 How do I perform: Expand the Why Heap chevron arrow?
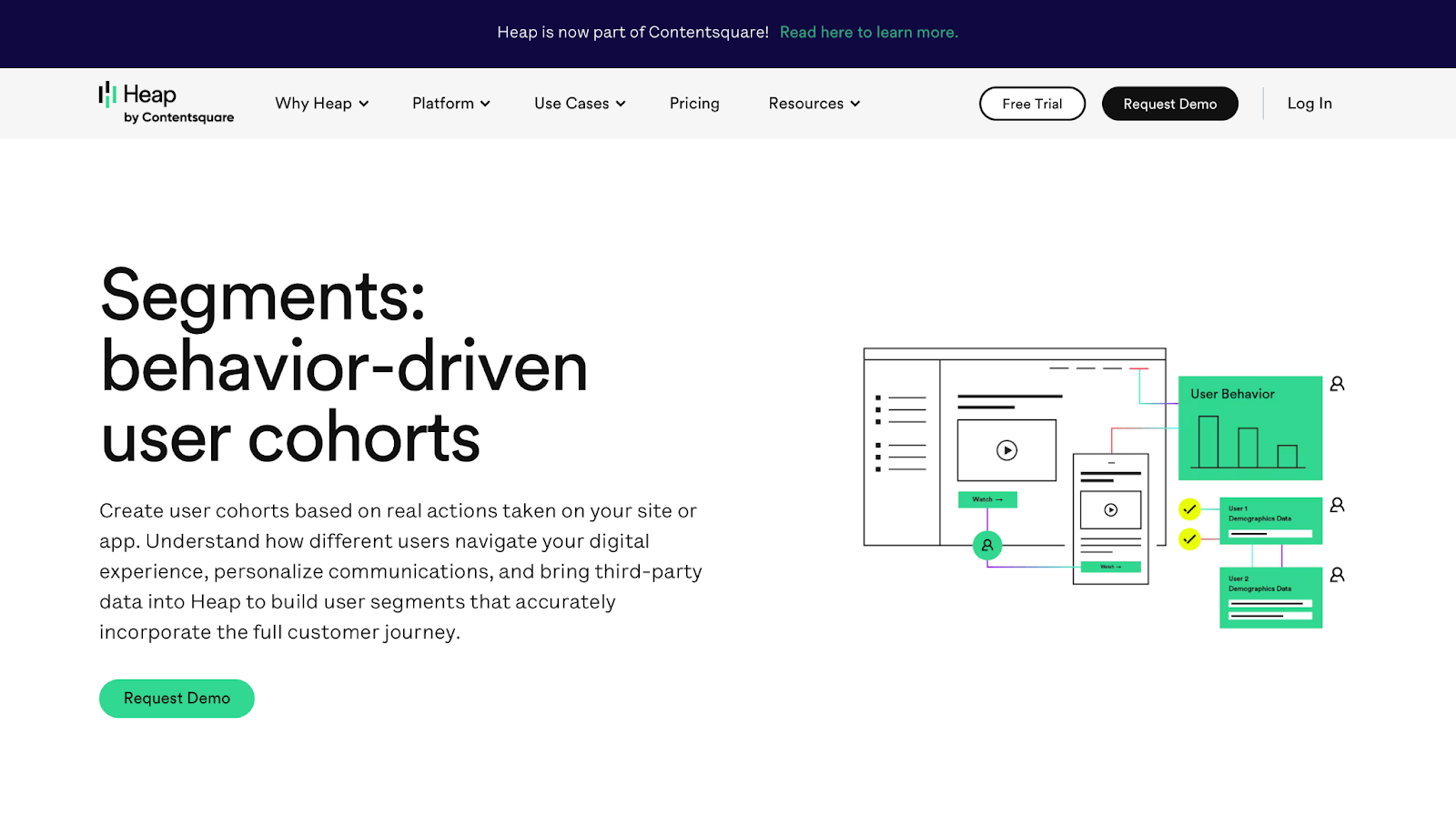point(364,104)
